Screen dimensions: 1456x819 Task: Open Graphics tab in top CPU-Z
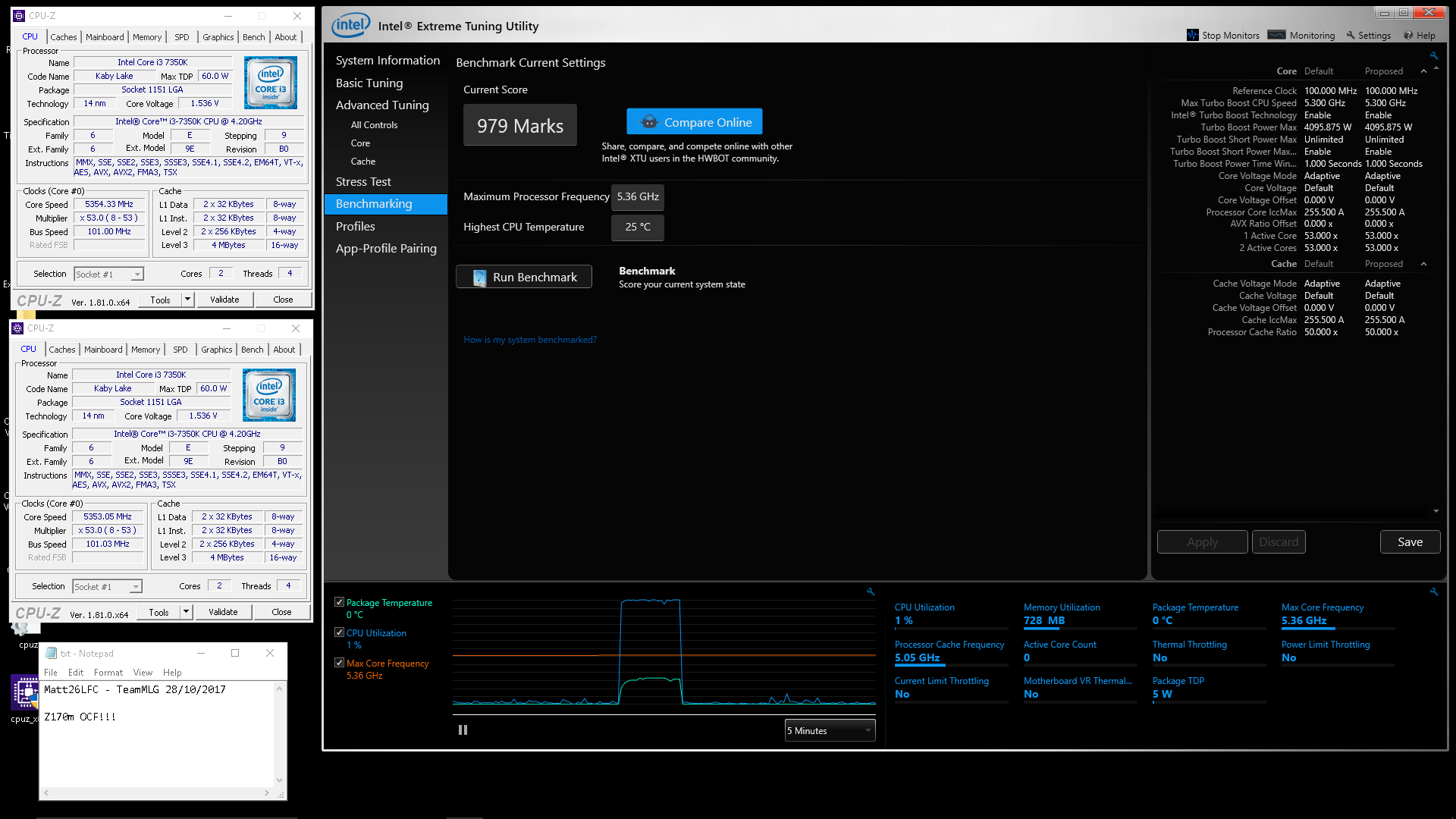coord(218,37)
